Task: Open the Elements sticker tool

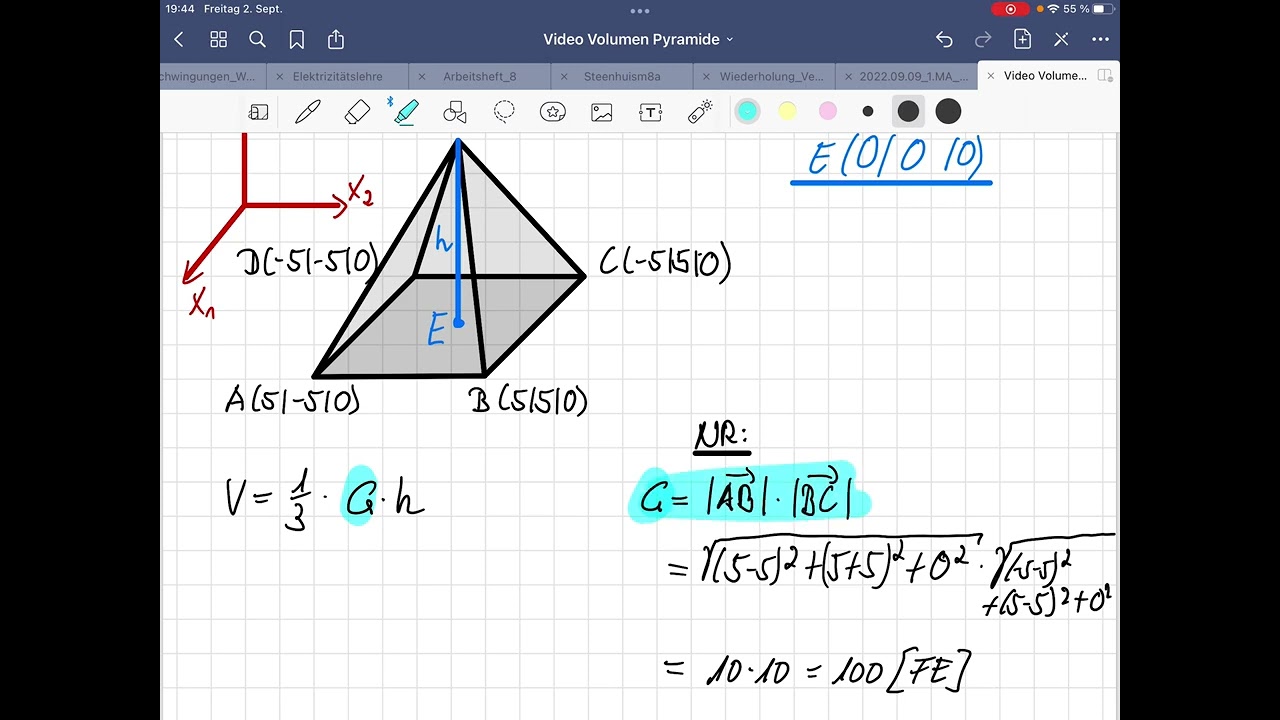Action: tap(553, 112)
